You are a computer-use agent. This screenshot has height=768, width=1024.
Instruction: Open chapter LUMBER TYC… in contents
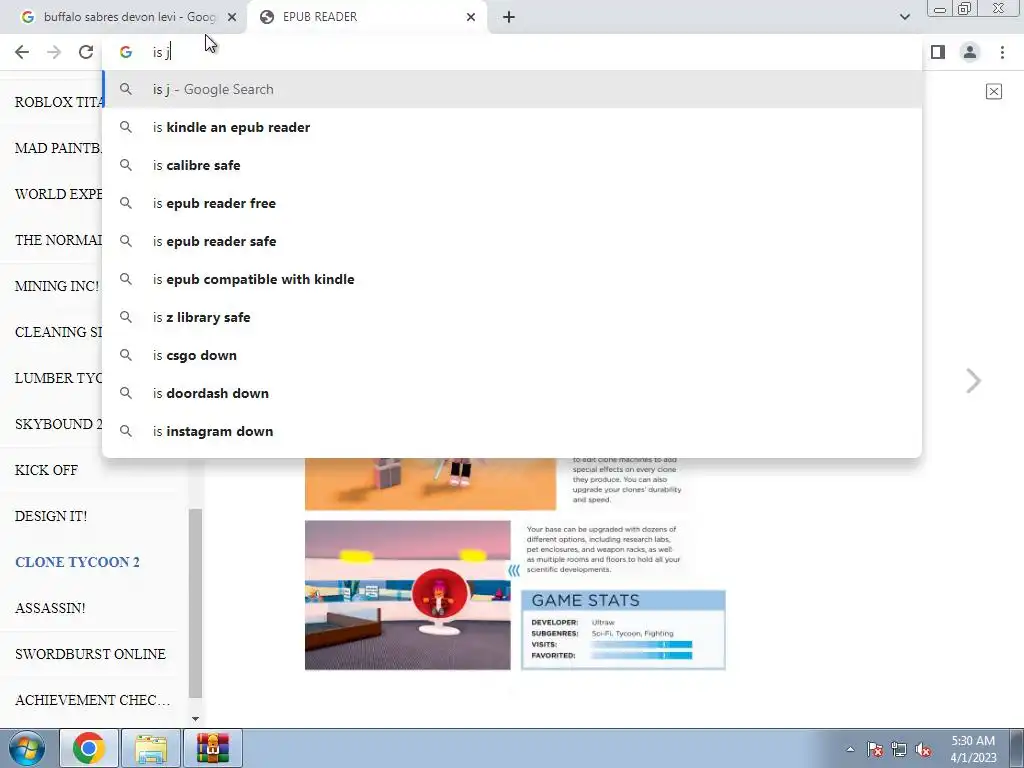coord(59,378)
